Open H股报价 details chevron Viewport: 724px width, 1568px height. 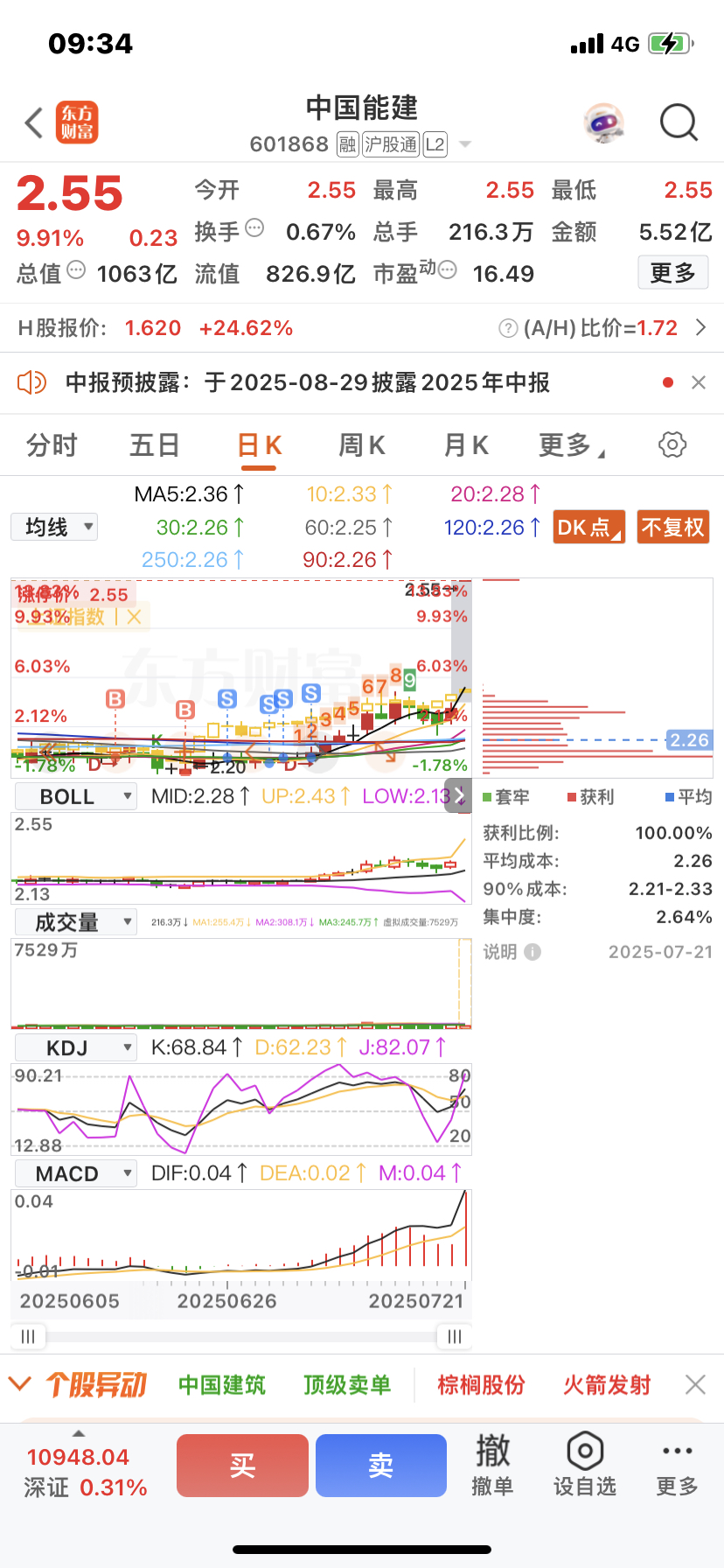point(700,327)
